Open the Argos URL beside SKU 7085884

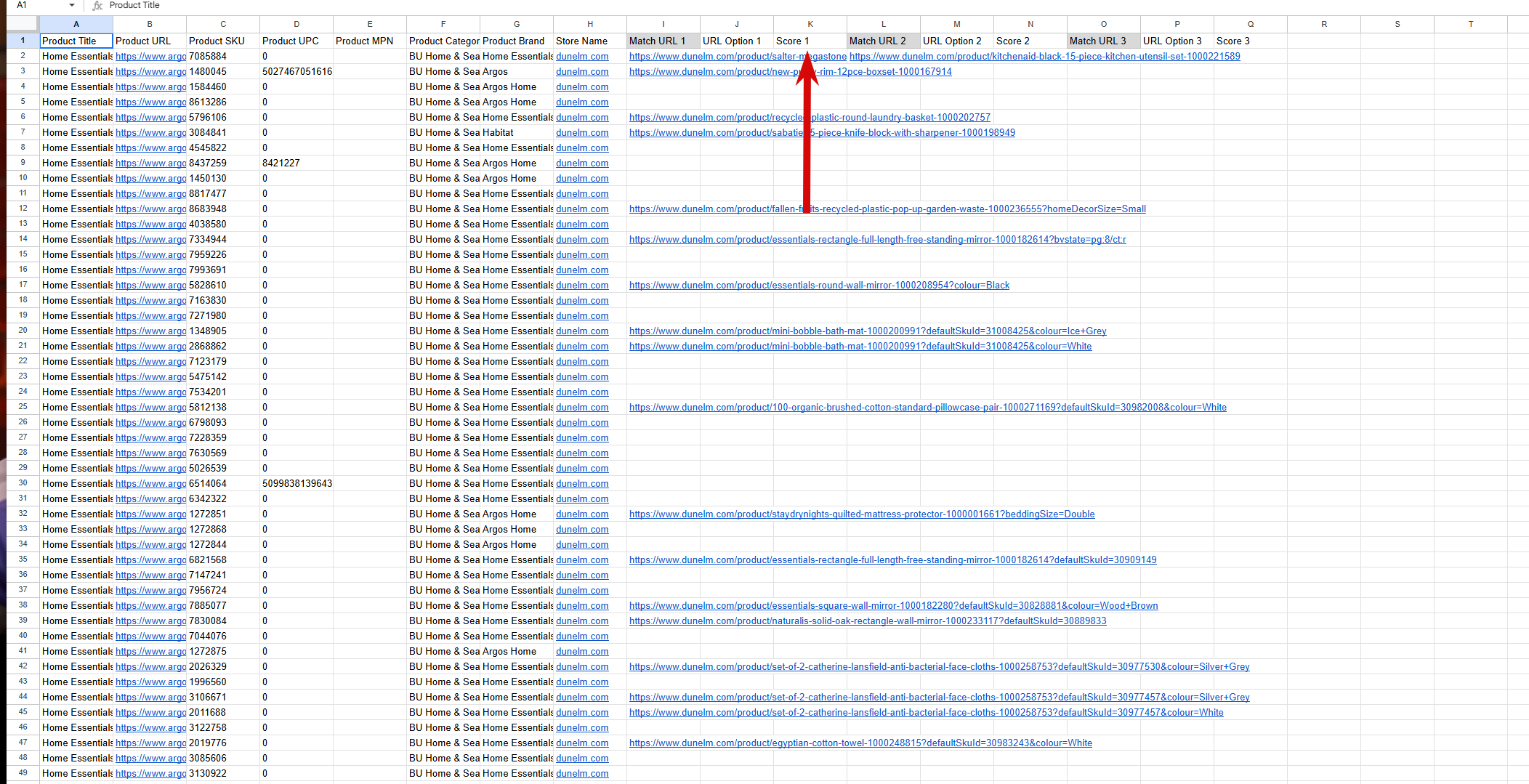coord(150,56)
